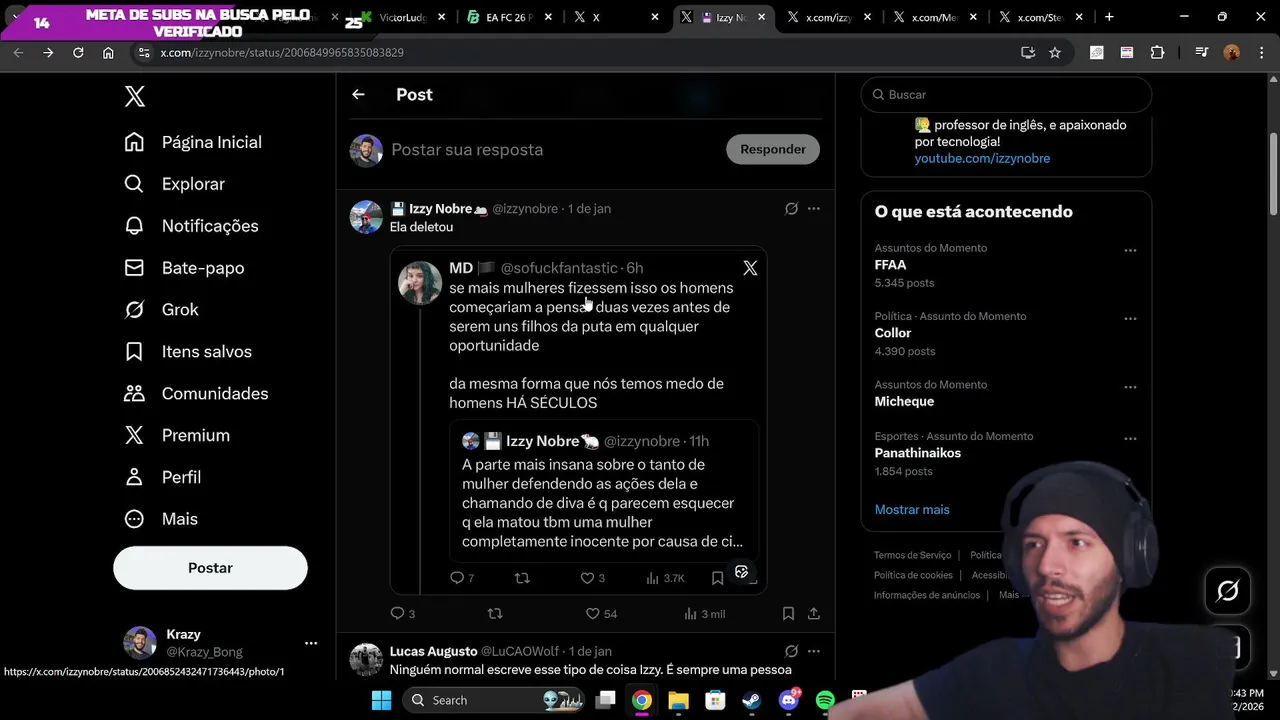Click Chrome's home button
1280x720 pixels.
coord(108,52)
